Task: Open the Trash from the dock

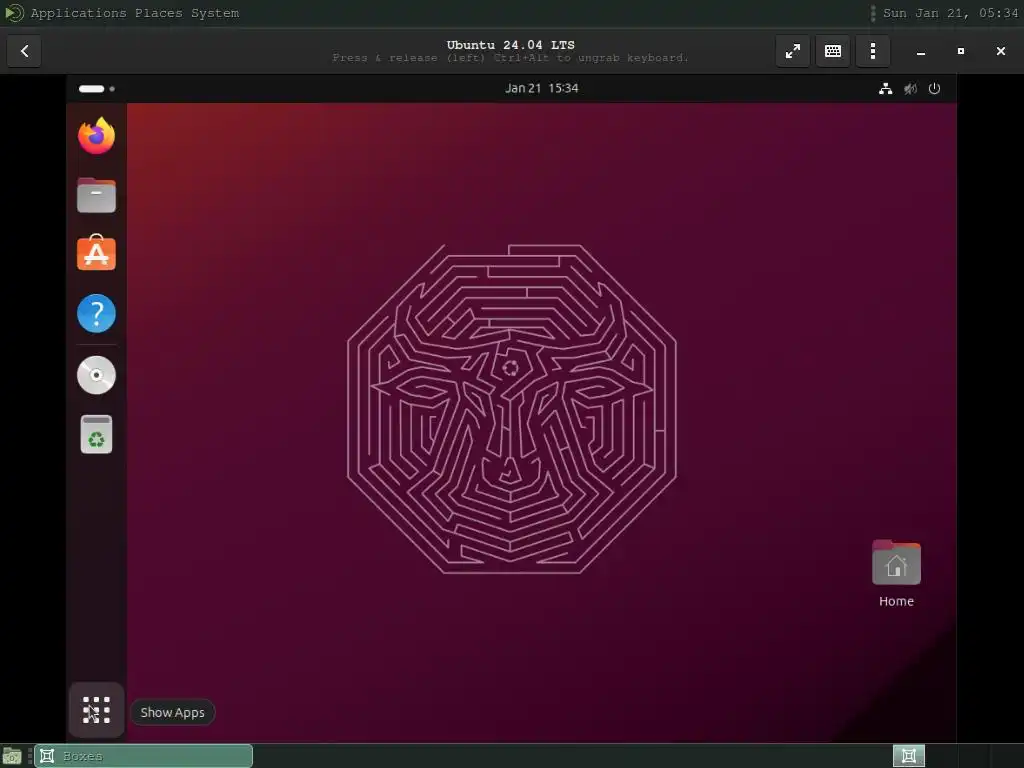Action: point(97,434)
